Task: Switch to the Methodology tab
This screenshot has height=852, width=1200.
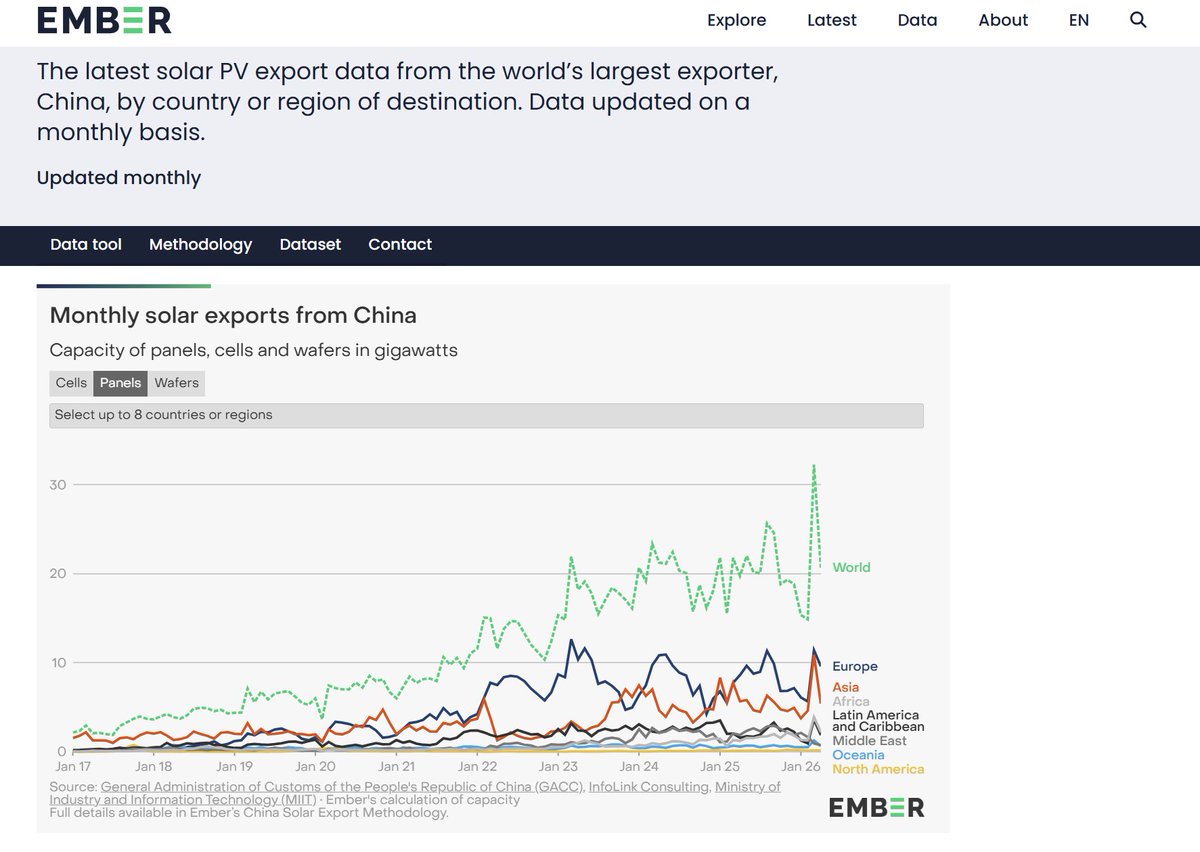Action: (200, 244)
